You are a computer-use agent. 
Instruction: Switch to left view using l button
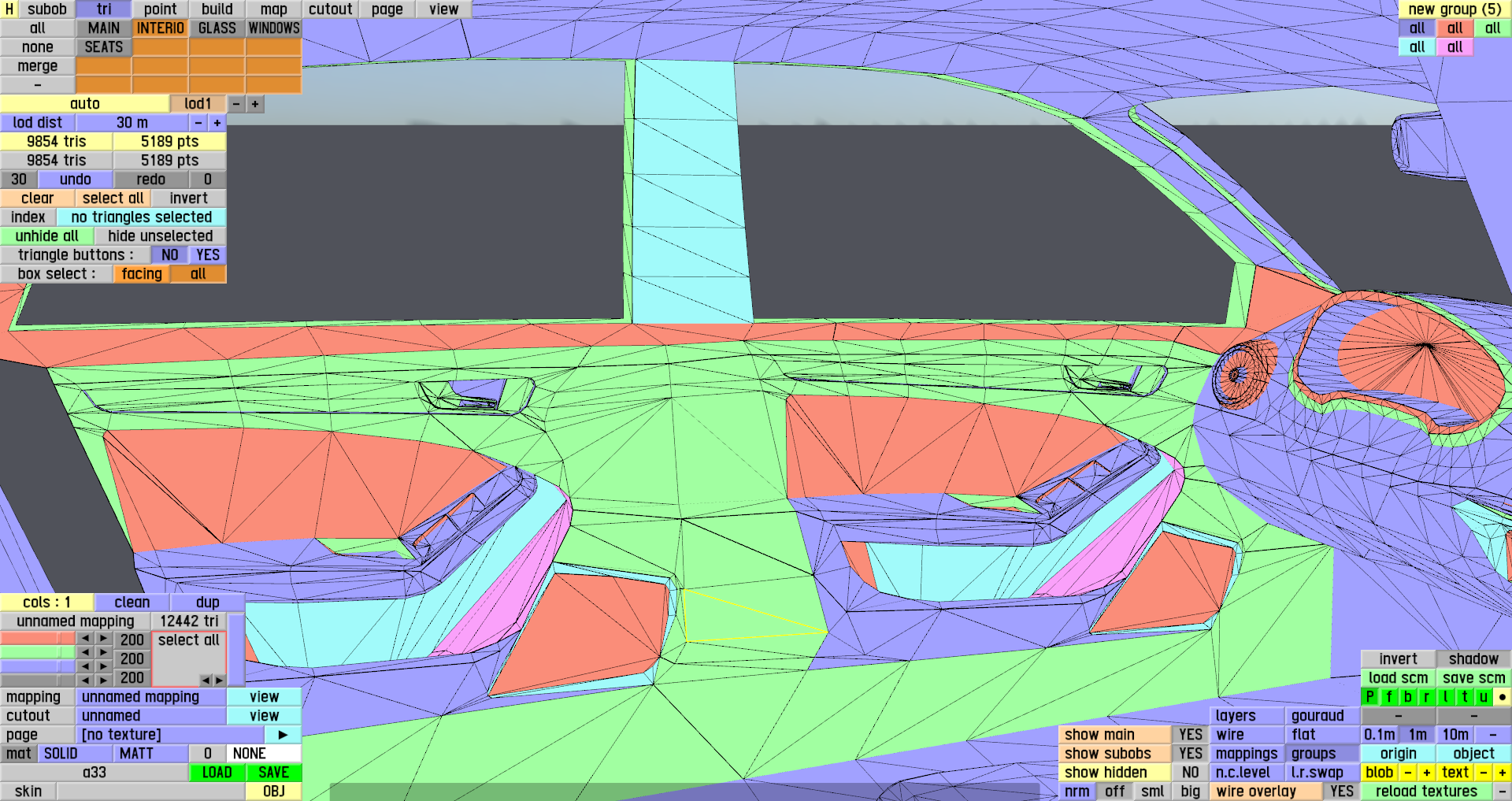tap(1446, 696)
